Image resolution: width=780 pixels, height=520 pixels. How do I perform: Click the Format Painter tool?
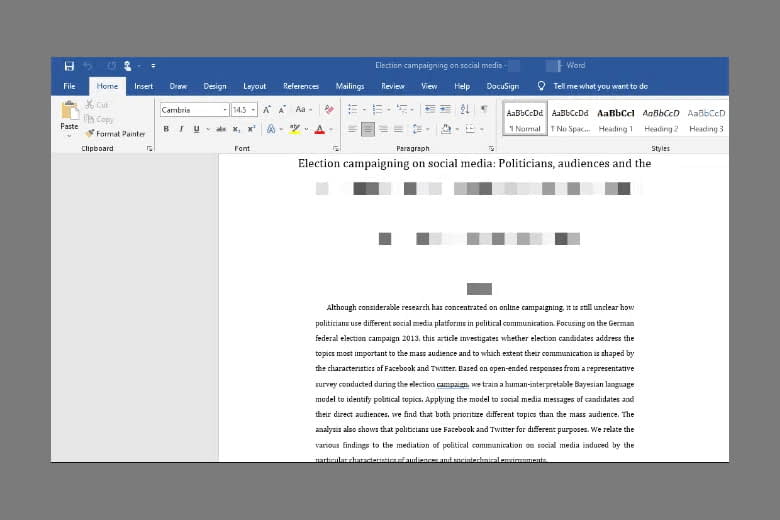pyautogui.click(x=115, y=133)
